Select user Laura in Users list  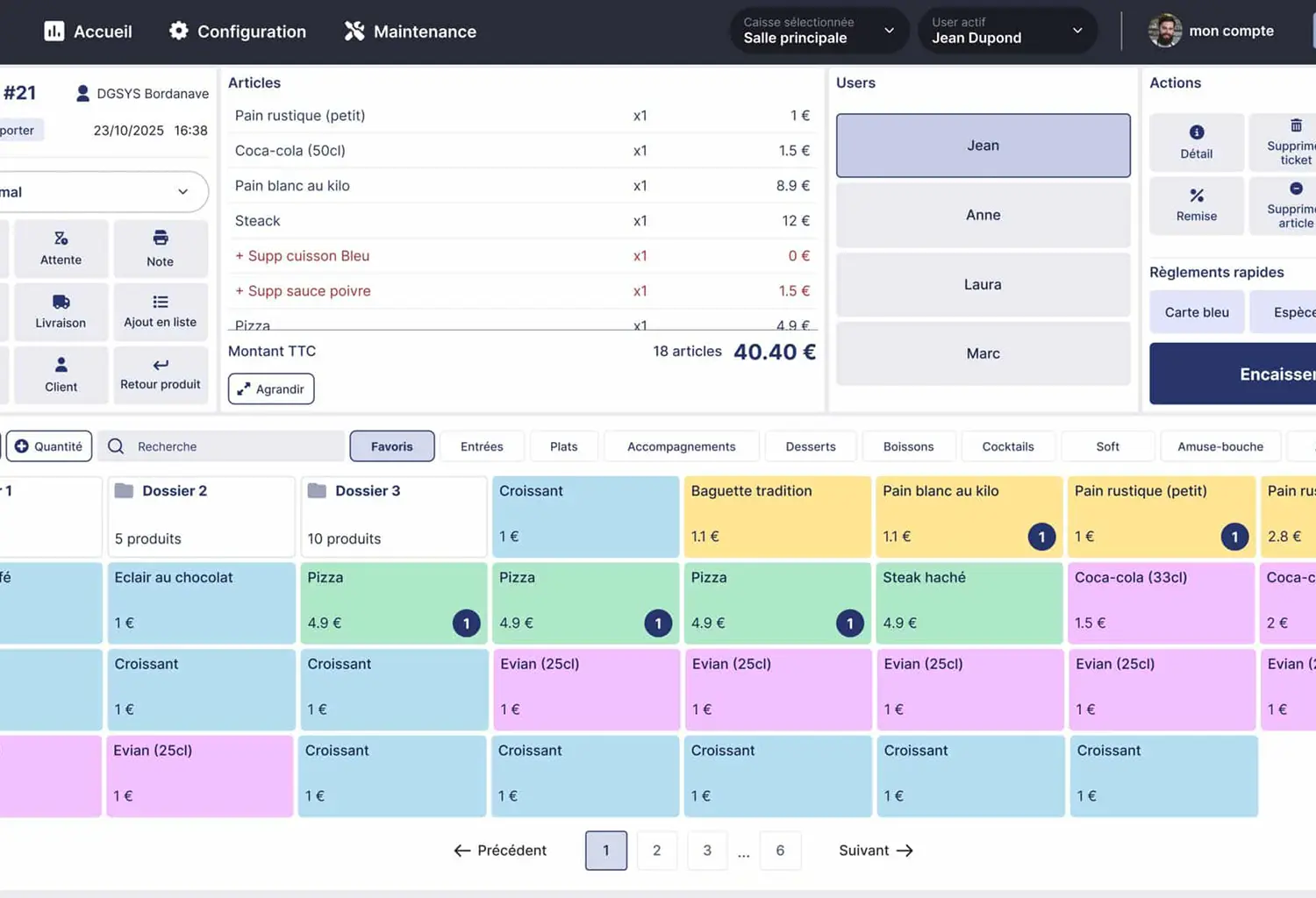point(983,284)
